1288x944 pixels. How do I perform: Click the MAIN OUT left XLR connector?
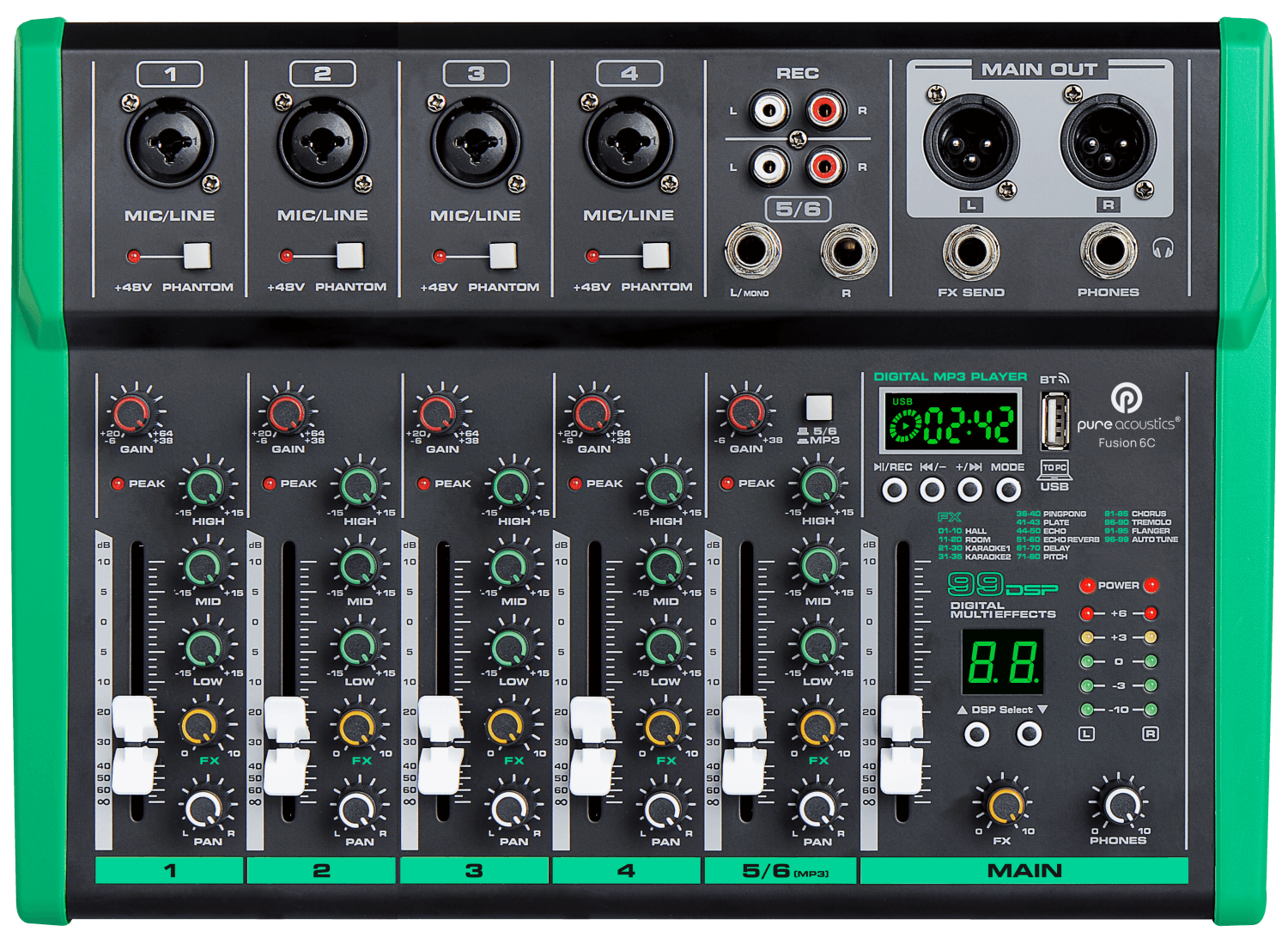click(971, 142)
